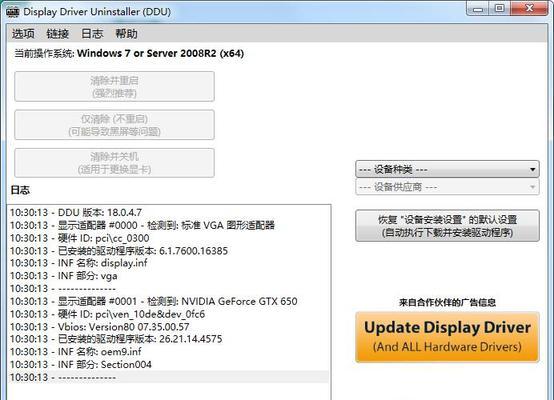Select the highlighted last dashed log line
554x400 pixels.
point(168,377)
